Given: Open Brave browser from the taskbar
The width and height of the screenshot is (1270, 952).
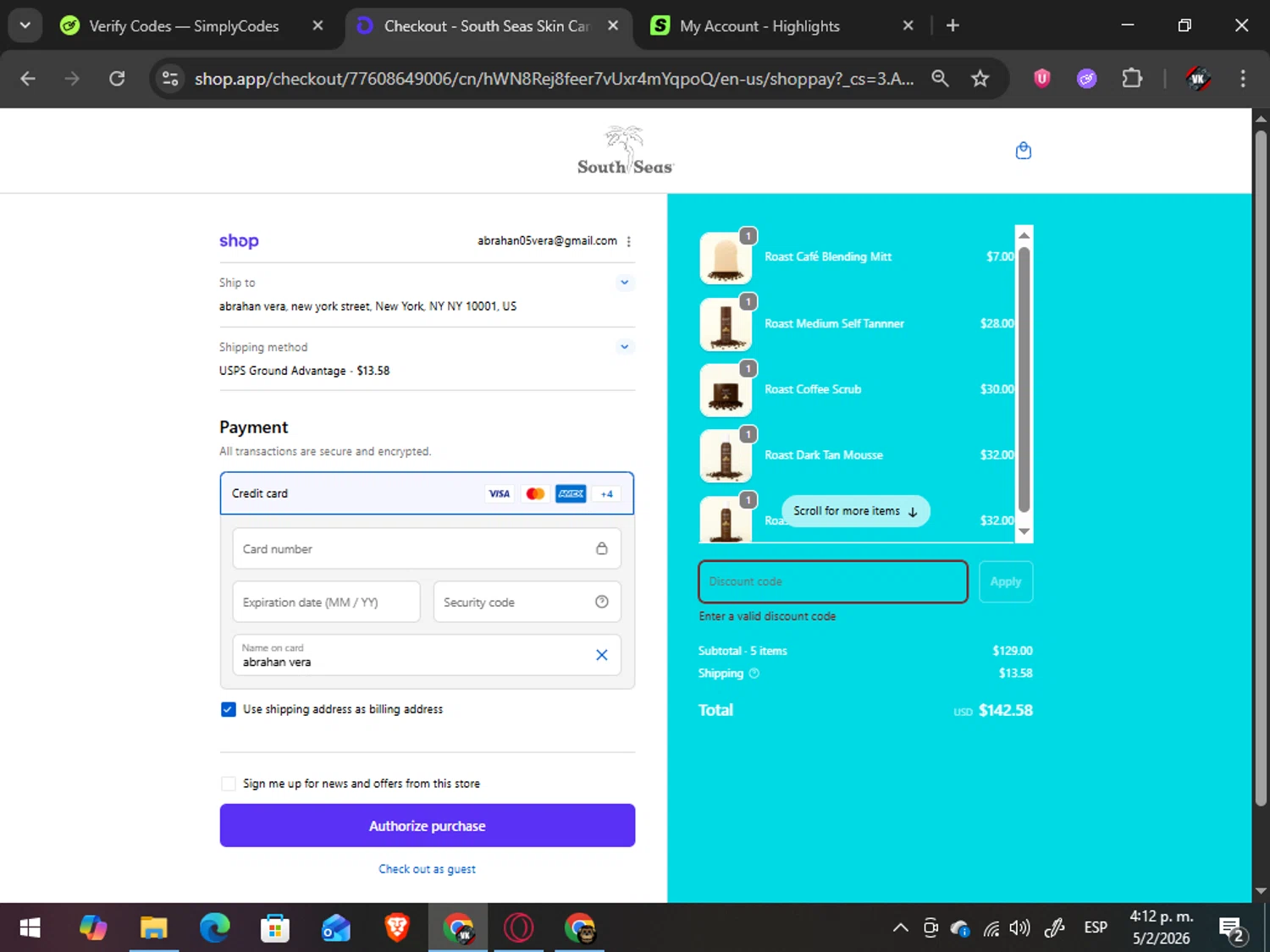Looking at the screenshot, I should tap(397, 928).
